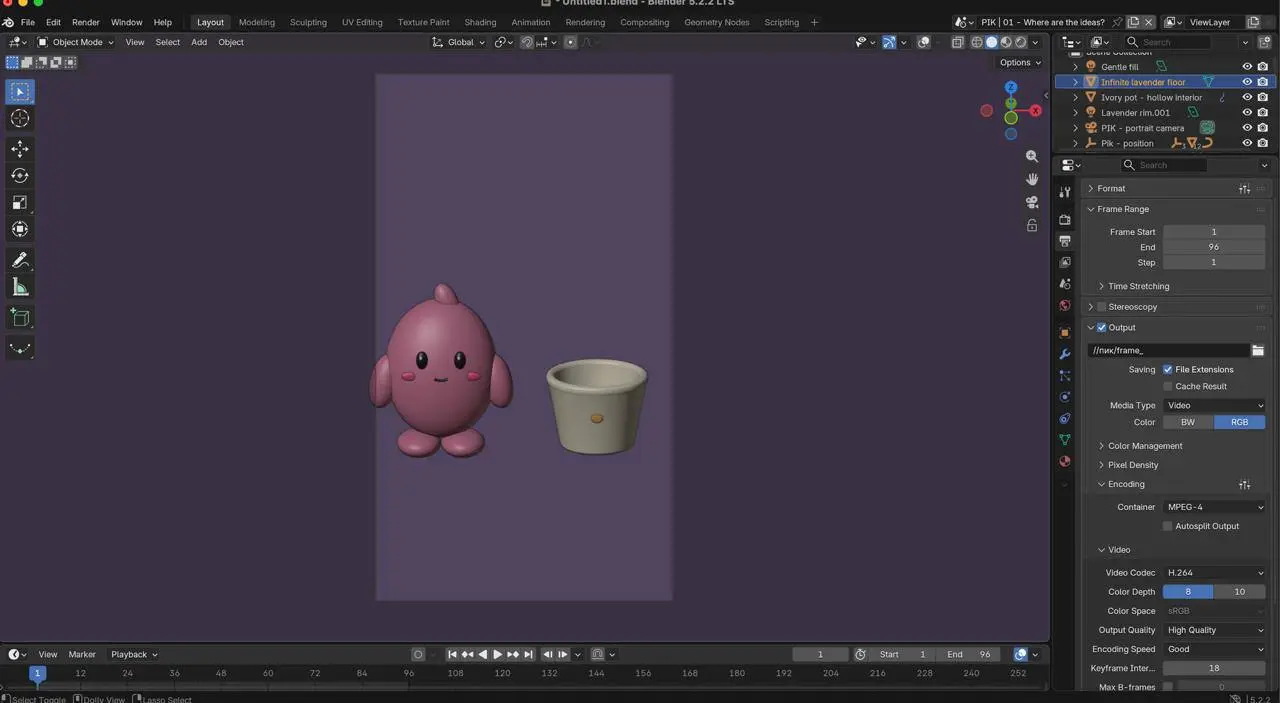
Task: Open the Material properties tab
Action: (1065, 462)
